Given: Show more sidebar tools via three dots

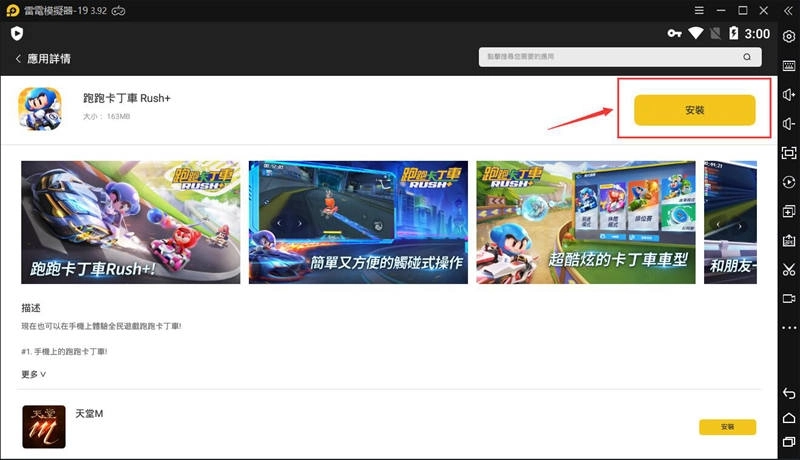Looking at the screenshot, I should [x=789, y=328].
